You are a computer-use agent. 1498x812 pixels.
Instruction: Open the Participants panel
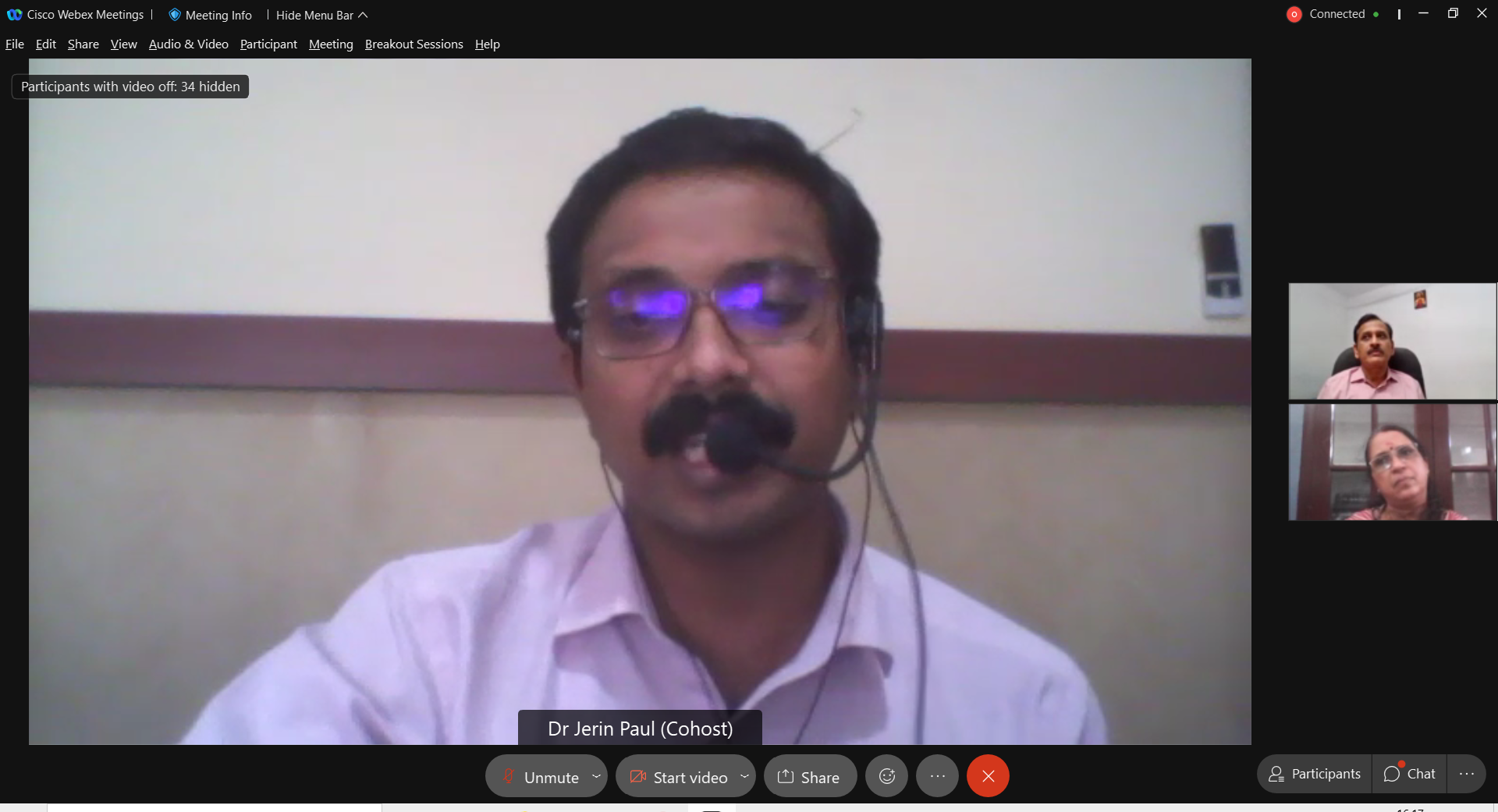pyautogui.click(x=1315, y=774)
